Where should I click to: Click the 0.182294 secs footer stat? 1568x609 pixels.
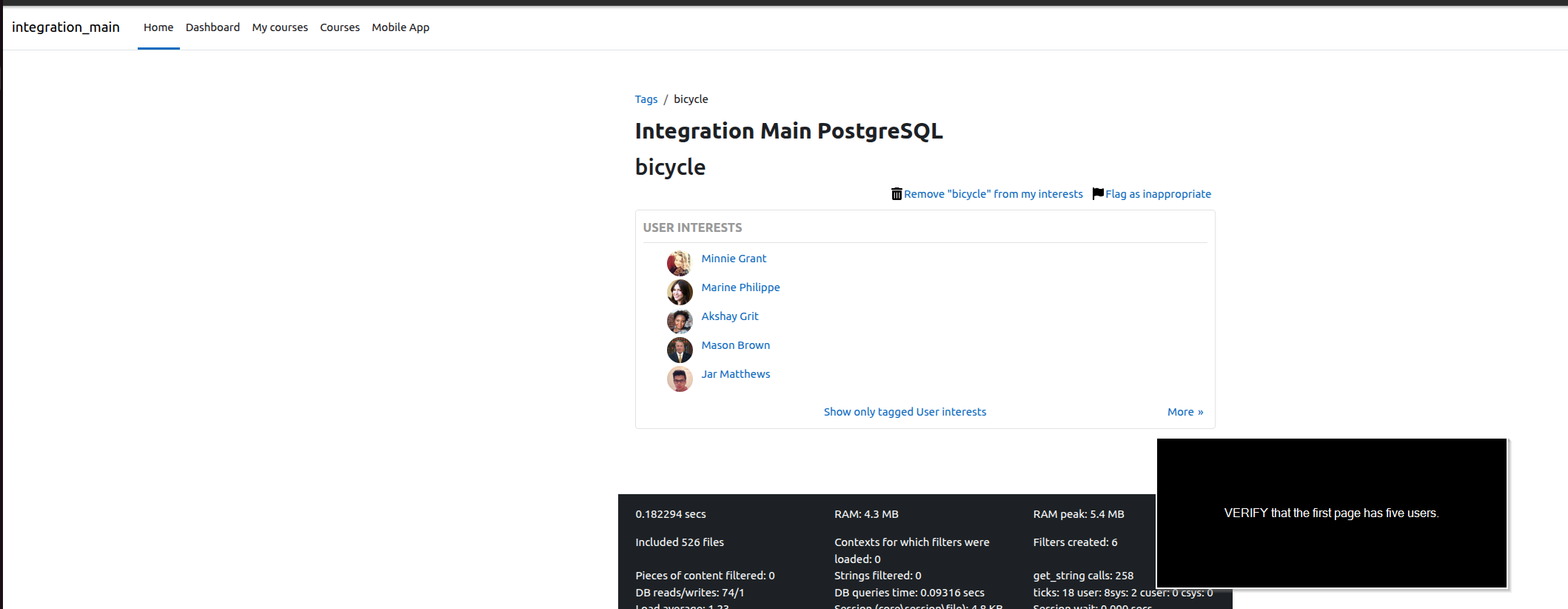pyautogui.click(x=671, y=514)
